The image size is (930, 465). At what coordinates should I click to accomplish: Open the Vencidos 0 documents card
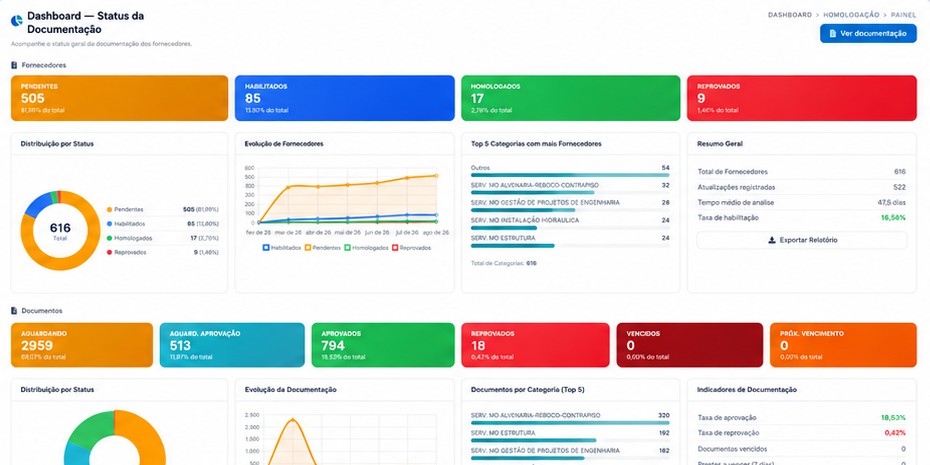pyautogui.click(x=690, y=345)
